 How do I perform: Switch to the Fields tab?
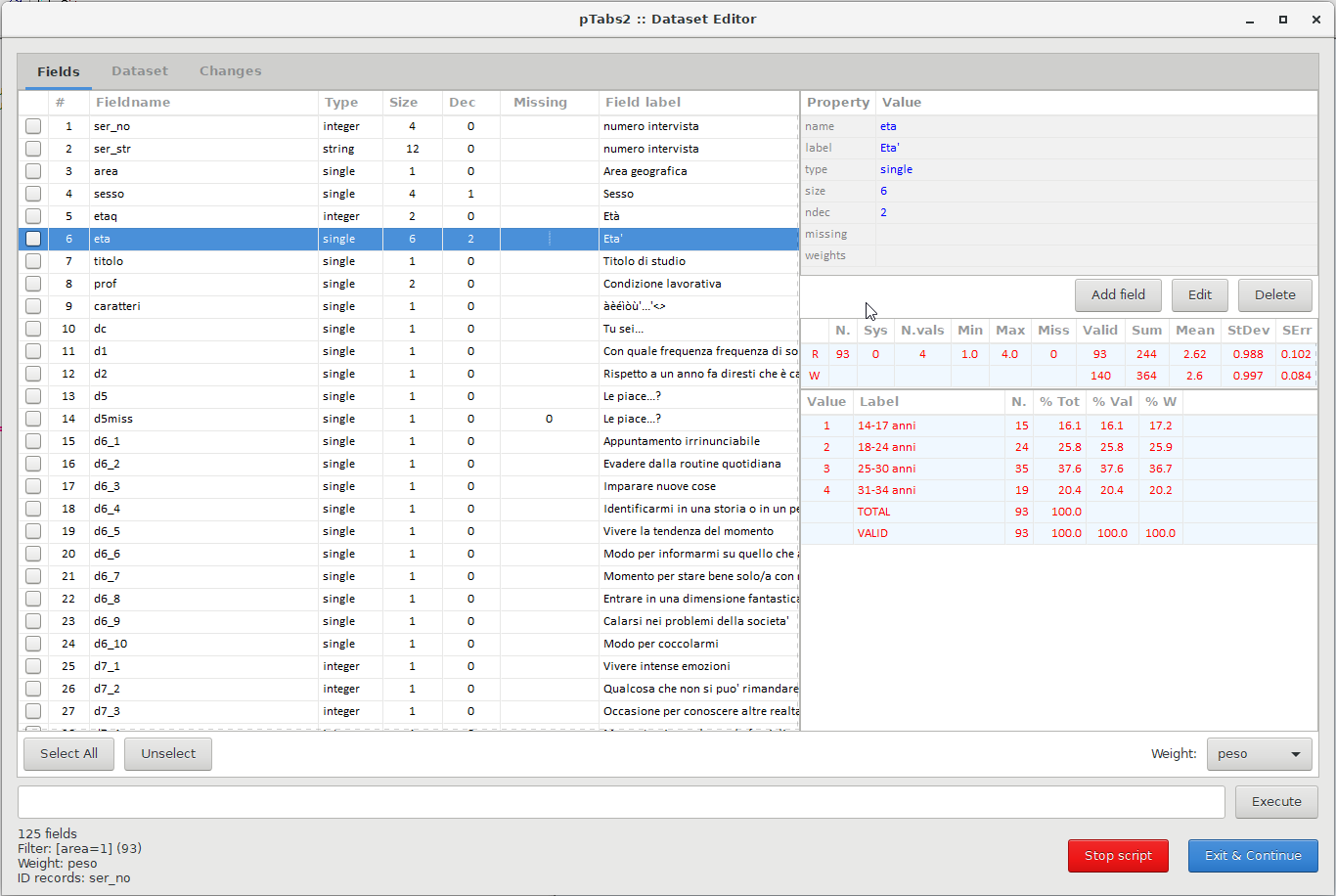point(59,71)
